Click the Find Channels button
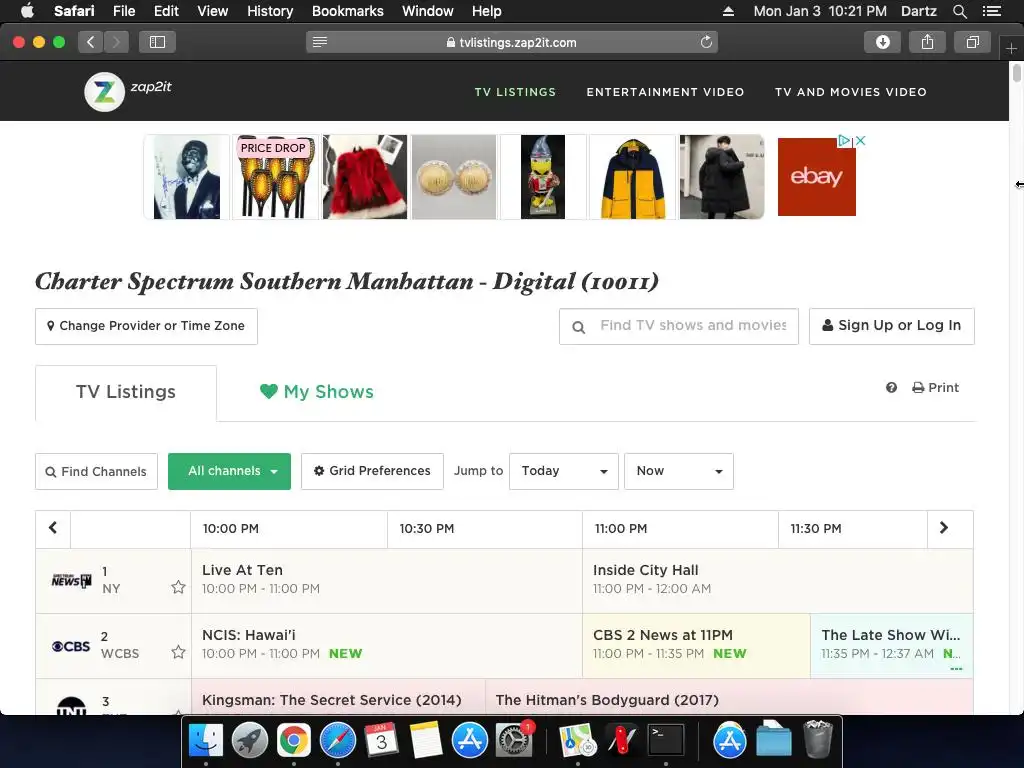The image size is (1024, 768). [x=96, y=471]
